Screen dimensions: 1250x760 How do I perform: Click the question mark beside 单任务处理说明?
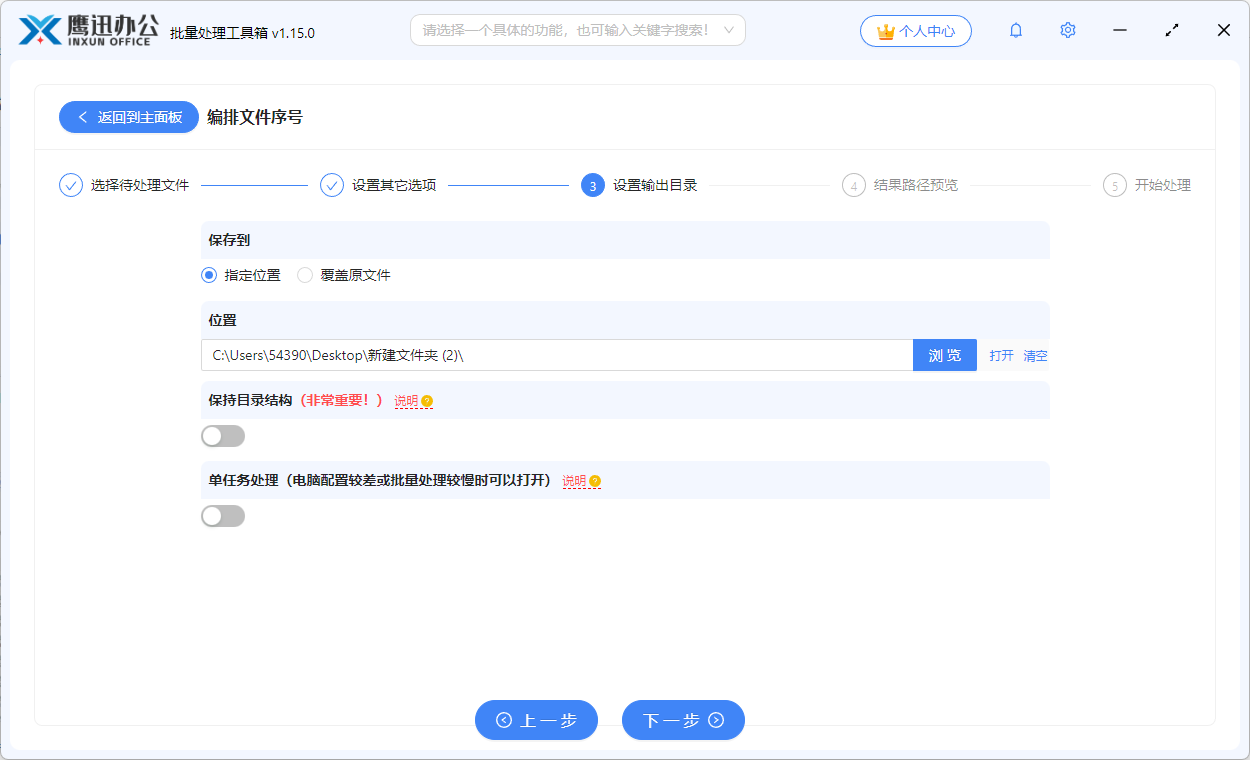click(x=595, y=481)
